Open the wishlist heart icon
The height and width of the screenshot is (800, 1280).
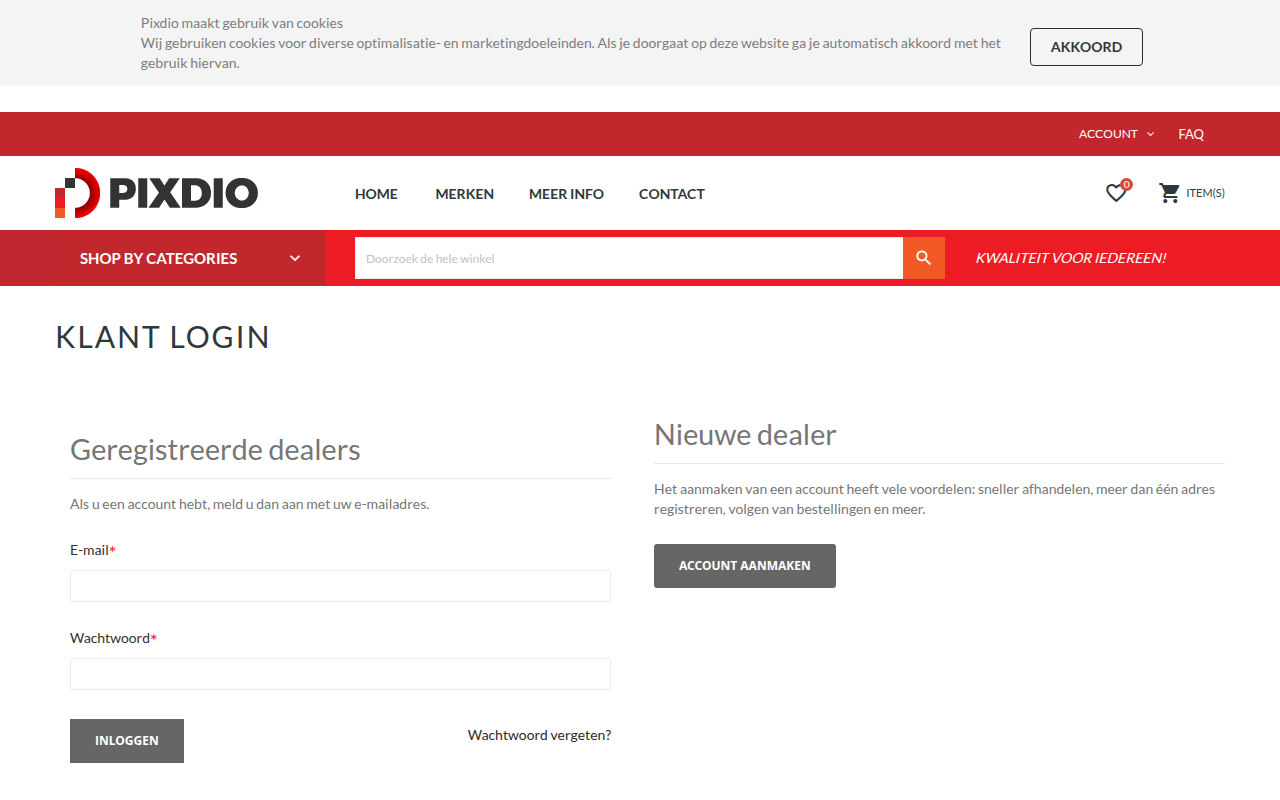(x=1116, y=193)
